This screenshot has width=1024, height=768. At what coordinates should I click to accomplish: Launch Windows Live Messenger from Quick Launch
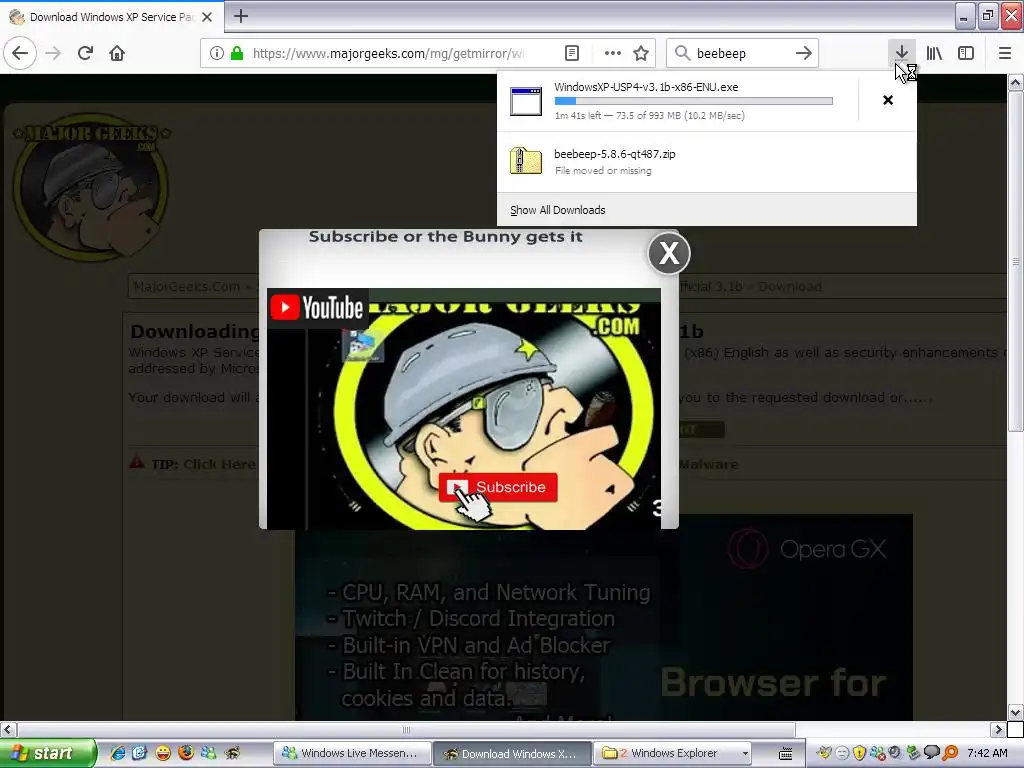point(208,753)
